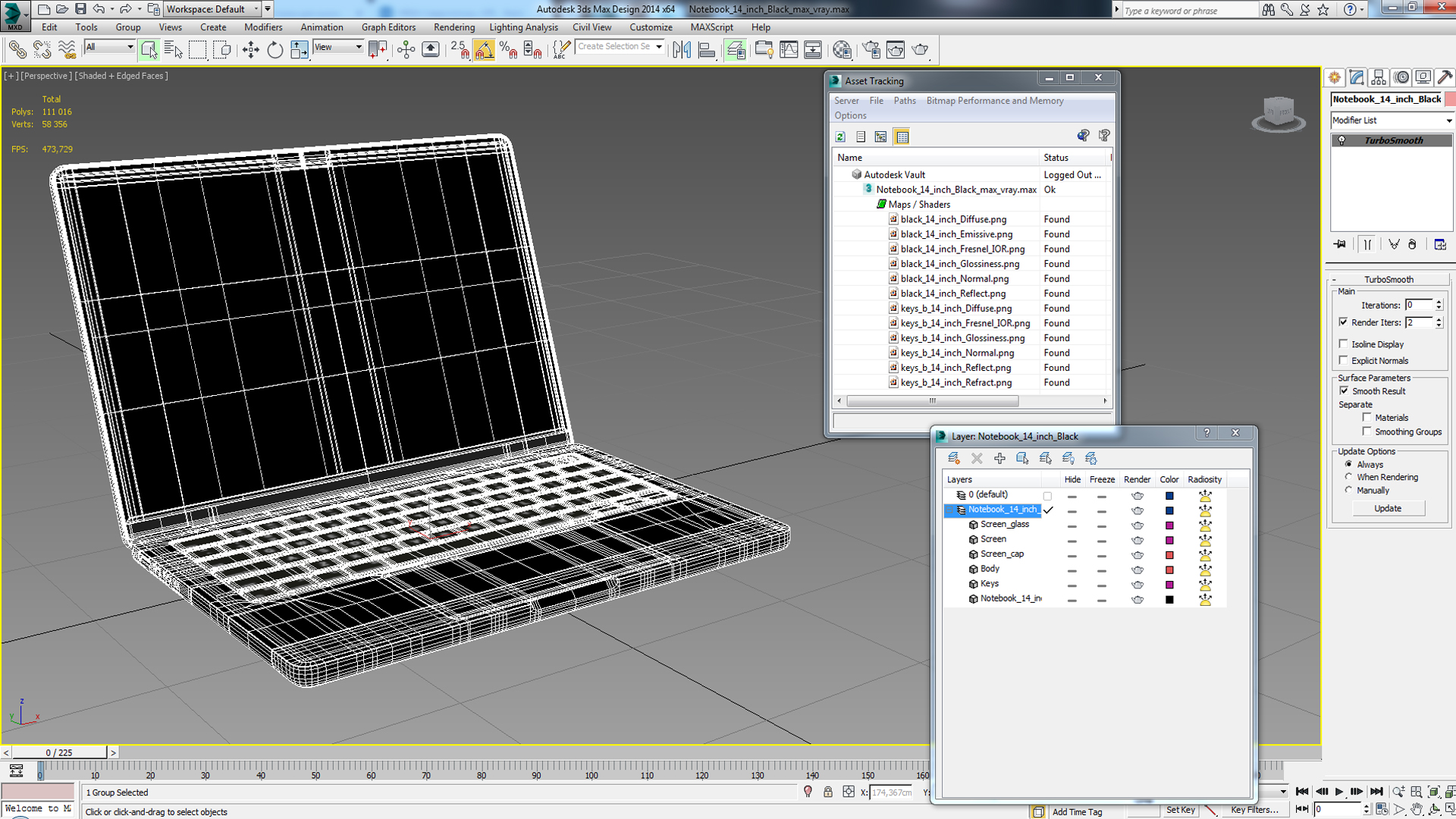Click Create New Layer icon in Layer dialog
The width and height of the screenshot is (1456, 819).
[954, 458]
